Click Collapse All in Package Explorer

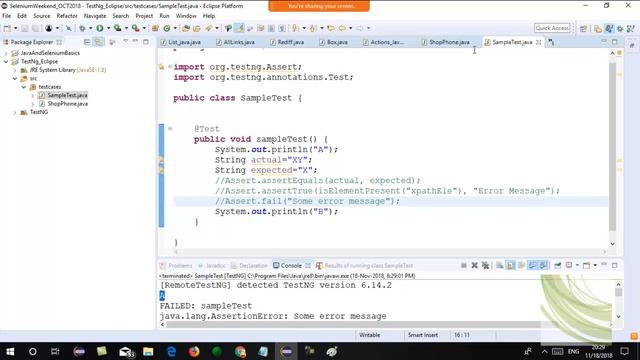coord(87,42)
